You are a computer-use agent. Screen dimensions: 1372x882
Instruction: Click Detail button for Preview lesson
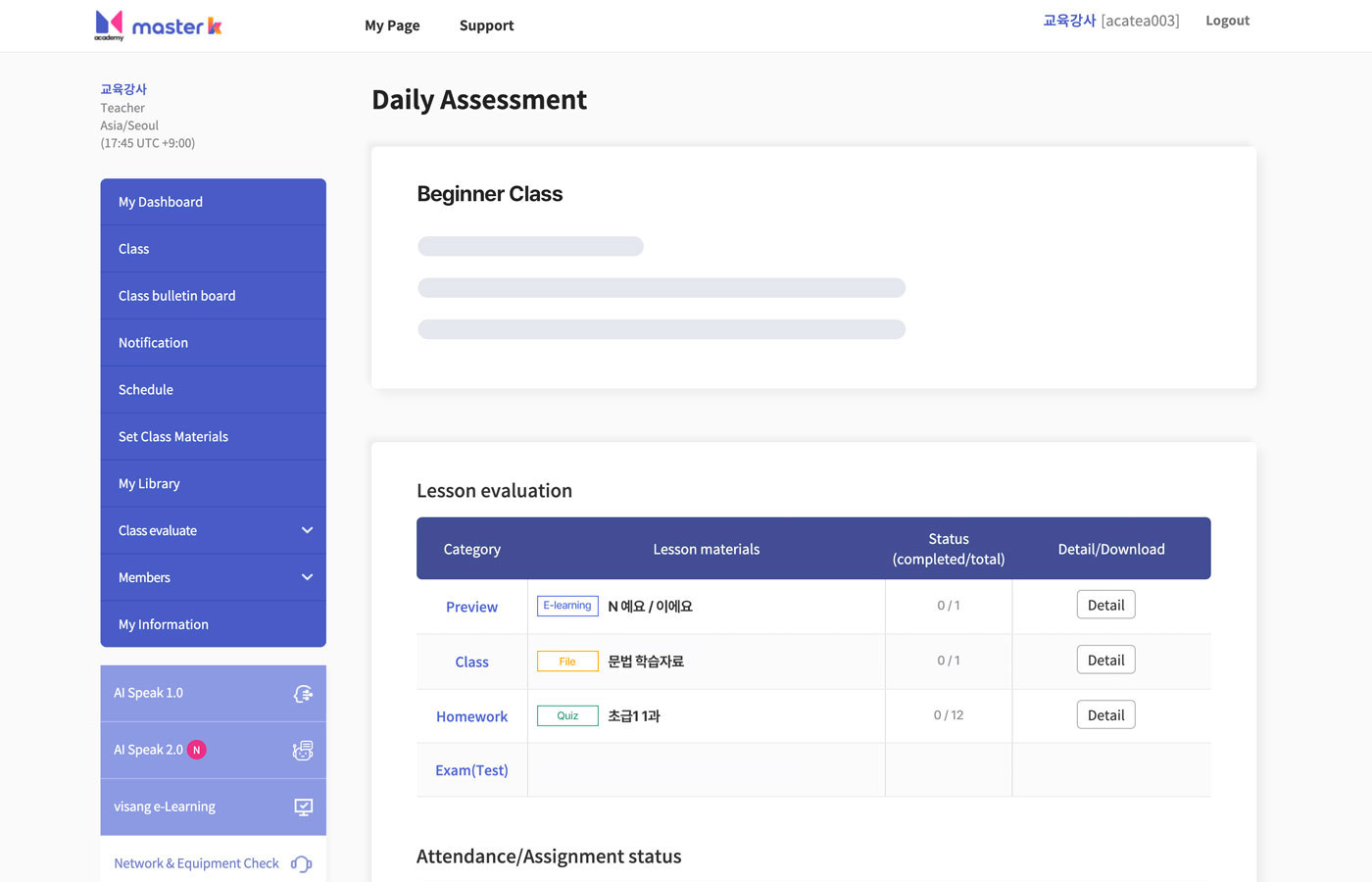(x=1105, y=606)
